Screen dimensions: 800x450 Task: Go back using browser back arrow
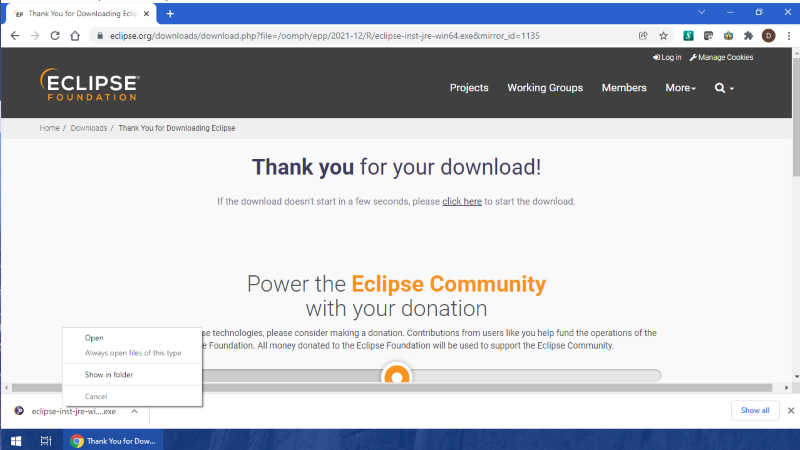15,36
